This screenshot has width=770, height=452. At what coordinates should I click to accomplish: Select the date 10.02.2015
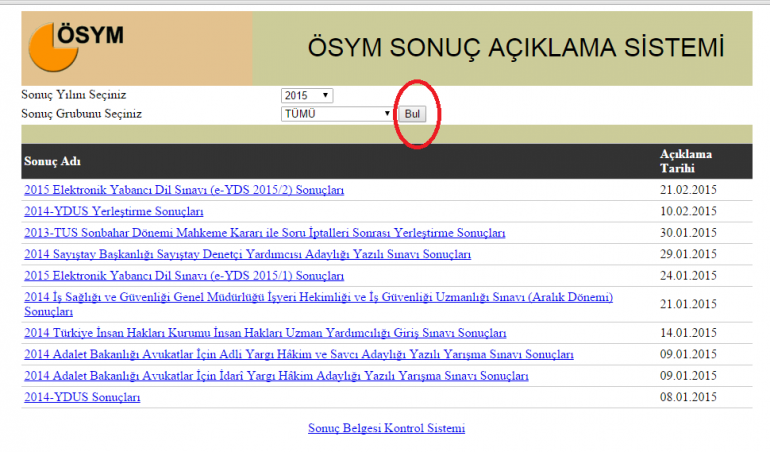[x=688, y=211]
